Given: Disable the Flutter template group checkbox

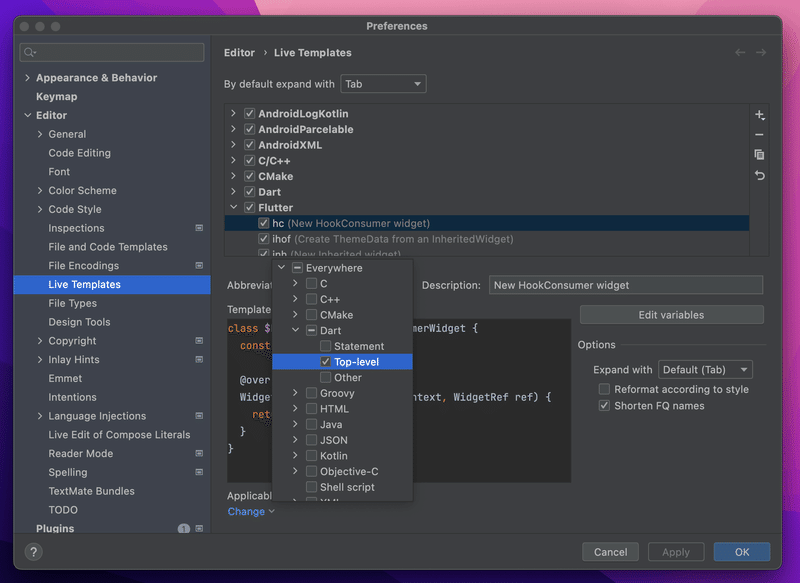Looking at the screenshot, I should [249, 208].
